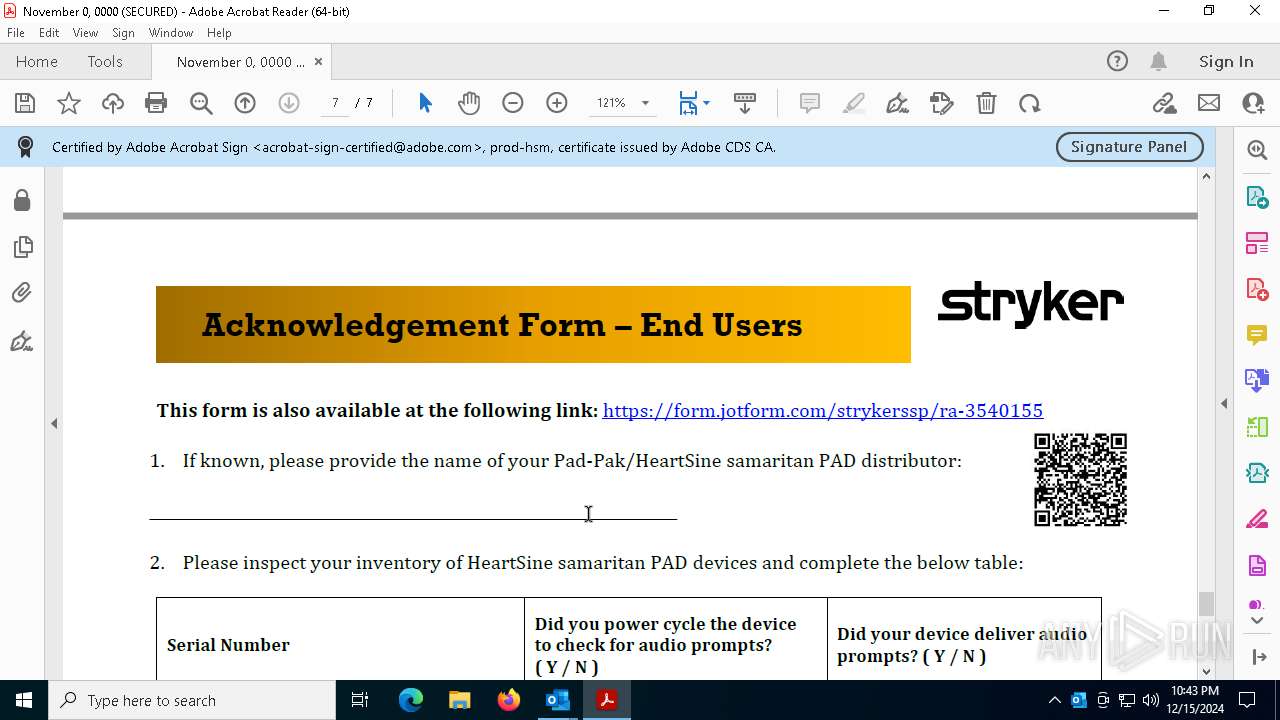The image size is (1280, 720).
Task: Expand the fit page options arrow
Action: 707,103
